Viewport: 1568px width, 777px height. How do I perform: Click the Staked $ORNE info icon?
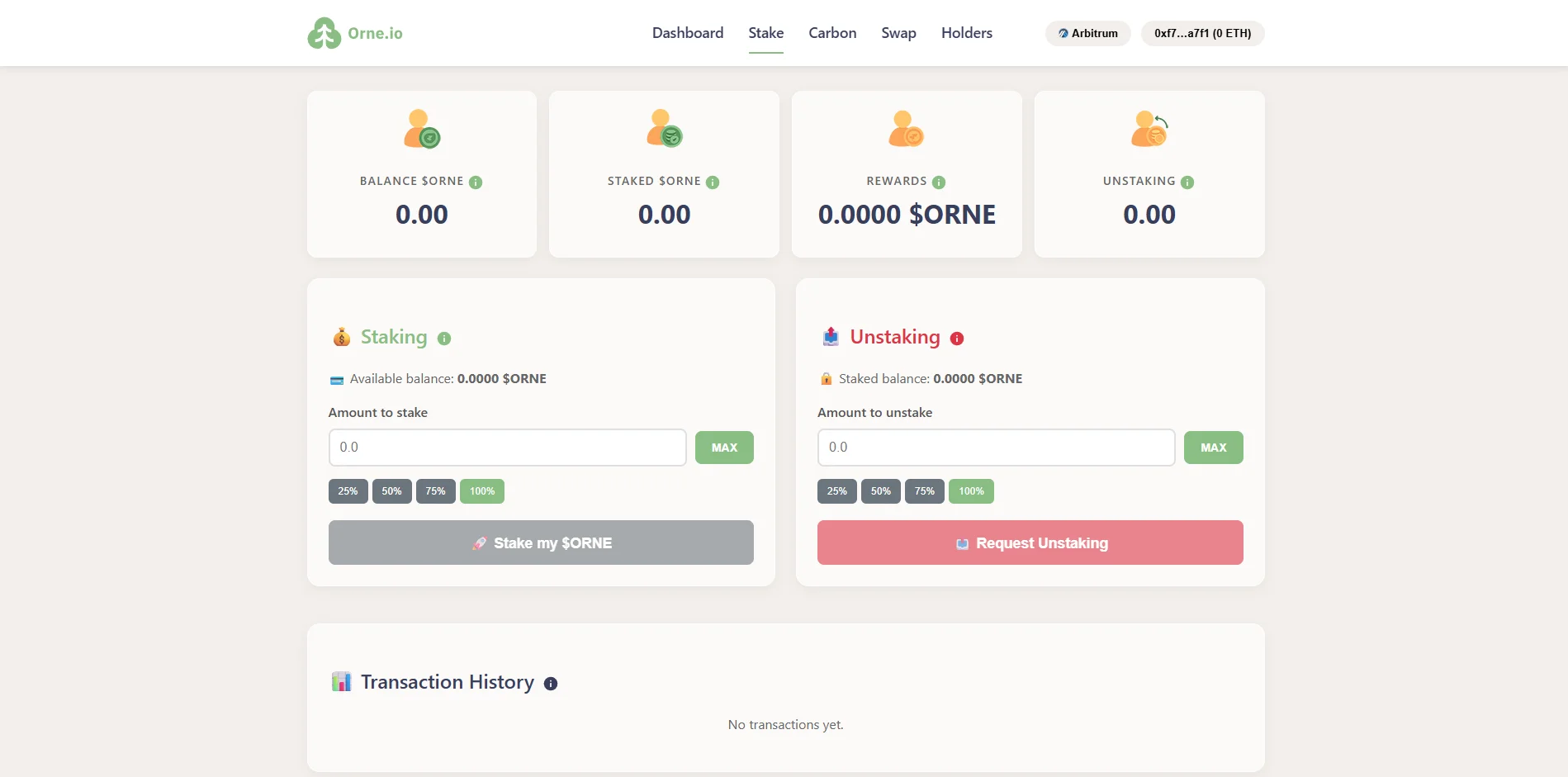tap(713, 182)
